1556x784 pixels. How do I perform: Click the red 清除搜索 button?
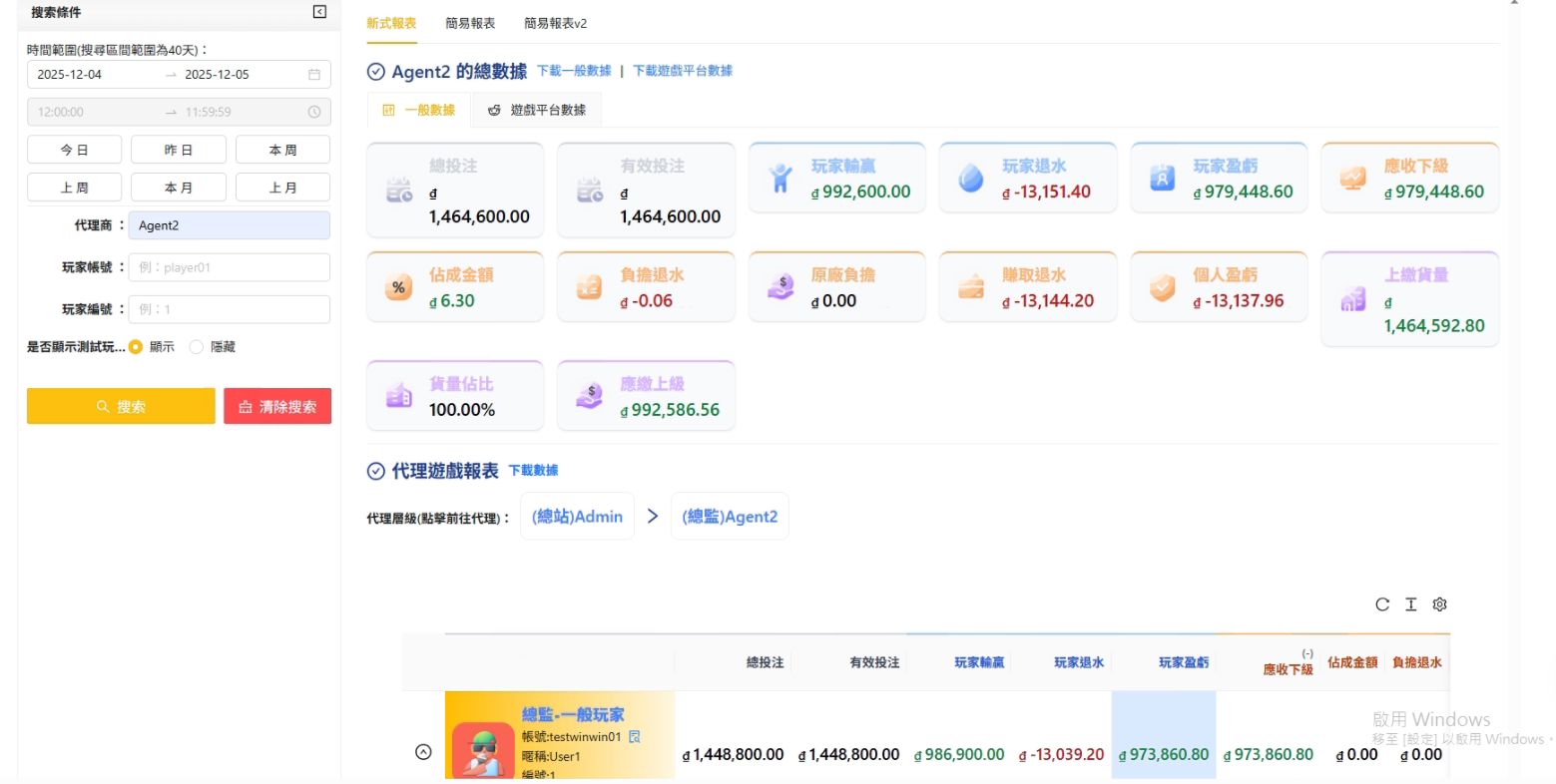277,406
